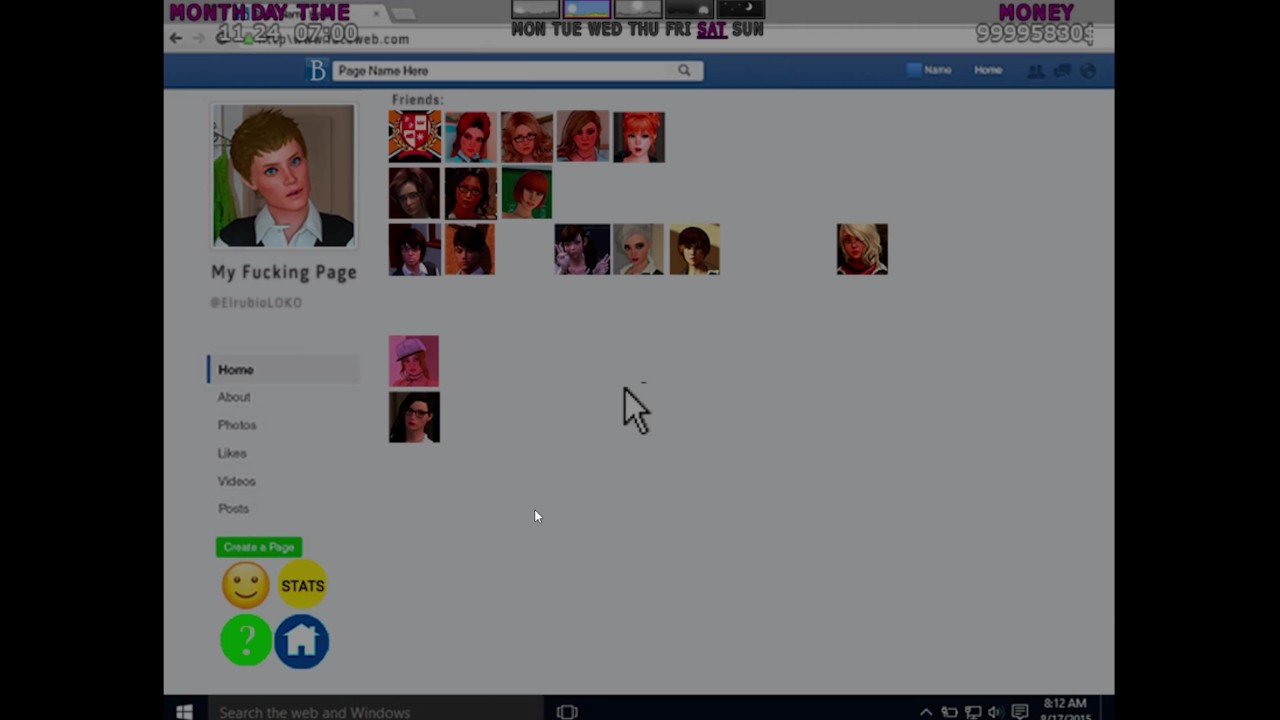Open the Windows Start button

184,712
